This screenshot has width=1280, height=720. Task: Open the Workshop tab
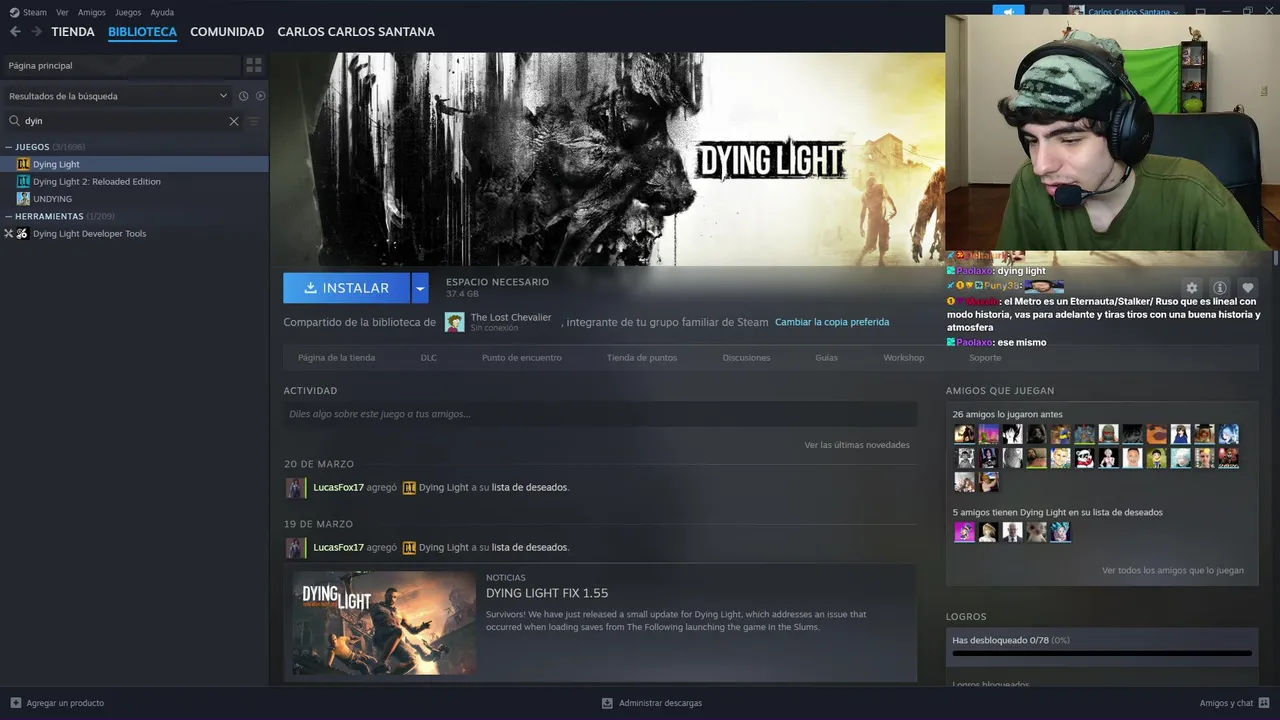[903, 357]
